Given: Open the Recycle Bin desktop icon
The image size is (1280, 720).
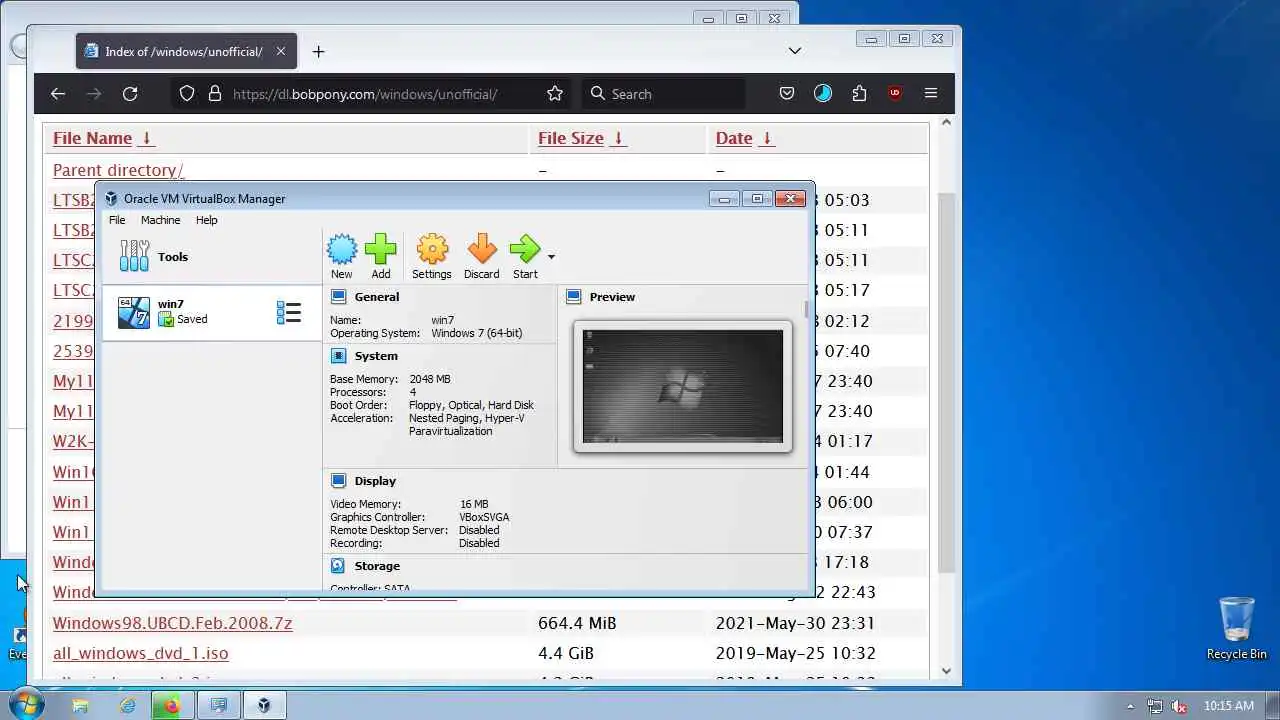Looking at the screenshot, I should [1236, 628].
